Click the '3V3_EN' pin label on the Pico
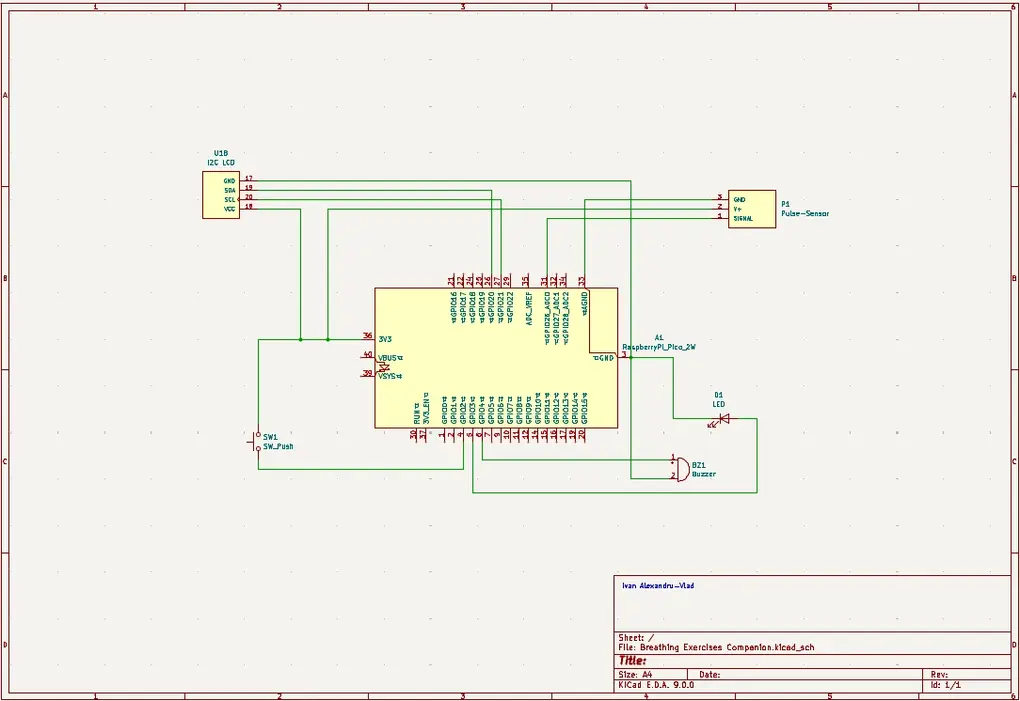 426,408
